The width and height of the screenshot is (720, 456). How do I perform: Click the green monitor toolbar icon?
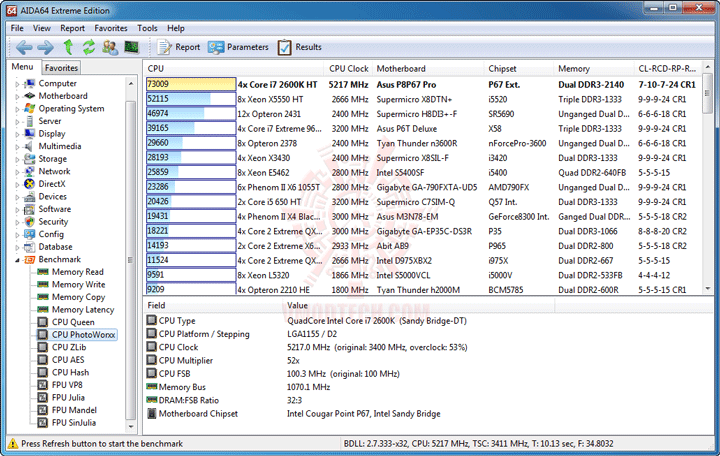click(x=132, y=47)
